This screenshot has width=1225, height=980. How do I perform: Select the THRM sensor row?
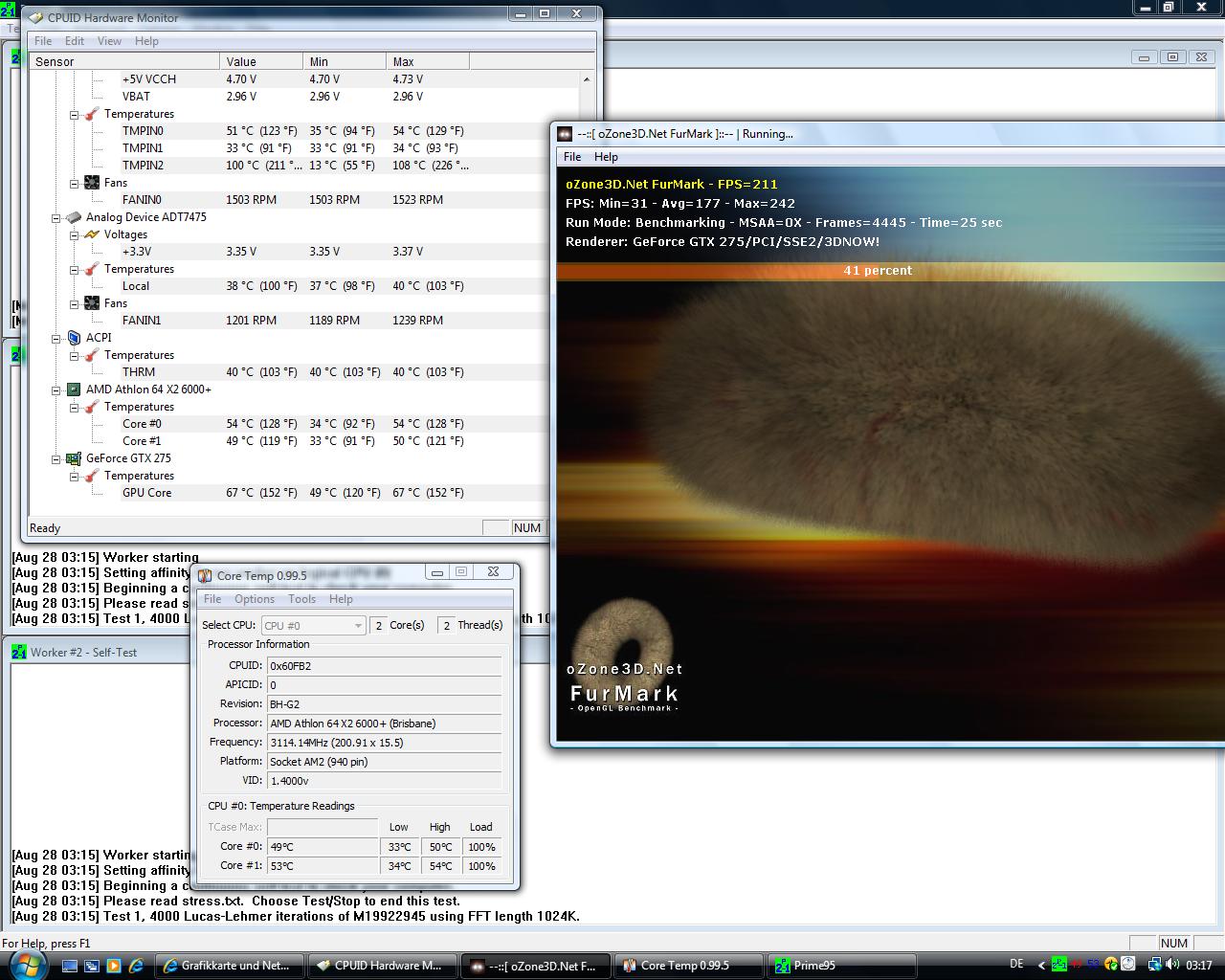point(304,372)
